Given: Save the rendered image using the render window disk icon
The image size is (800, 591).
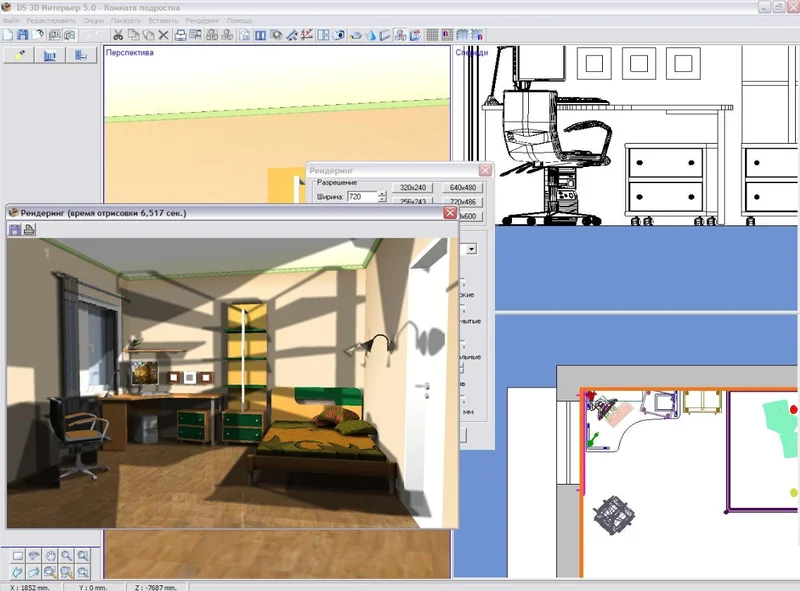Looking at the screenshot, I should pyautogui.click(x=15, y=229).
